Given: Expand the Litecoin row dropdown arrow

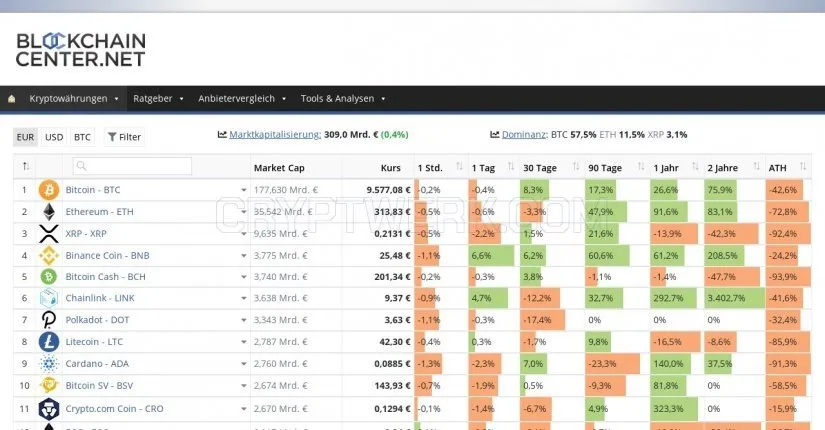Looking at the screenshot, I should pos(244,342).
